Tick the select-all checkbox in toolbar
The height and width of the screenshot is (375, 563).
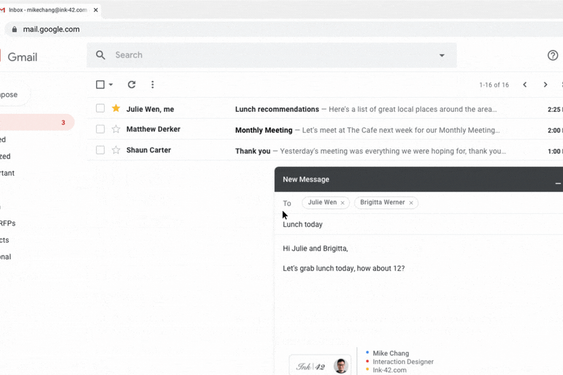pyautogui.click(x=100, y=84)
